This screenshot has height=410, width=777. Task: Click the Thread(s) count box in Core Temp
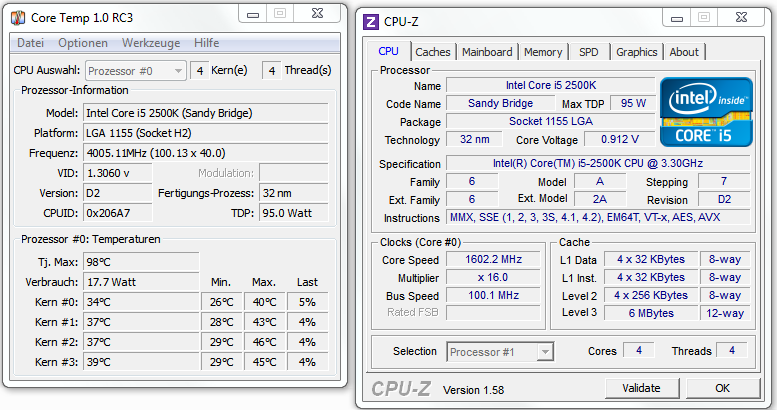pos(272,71)
